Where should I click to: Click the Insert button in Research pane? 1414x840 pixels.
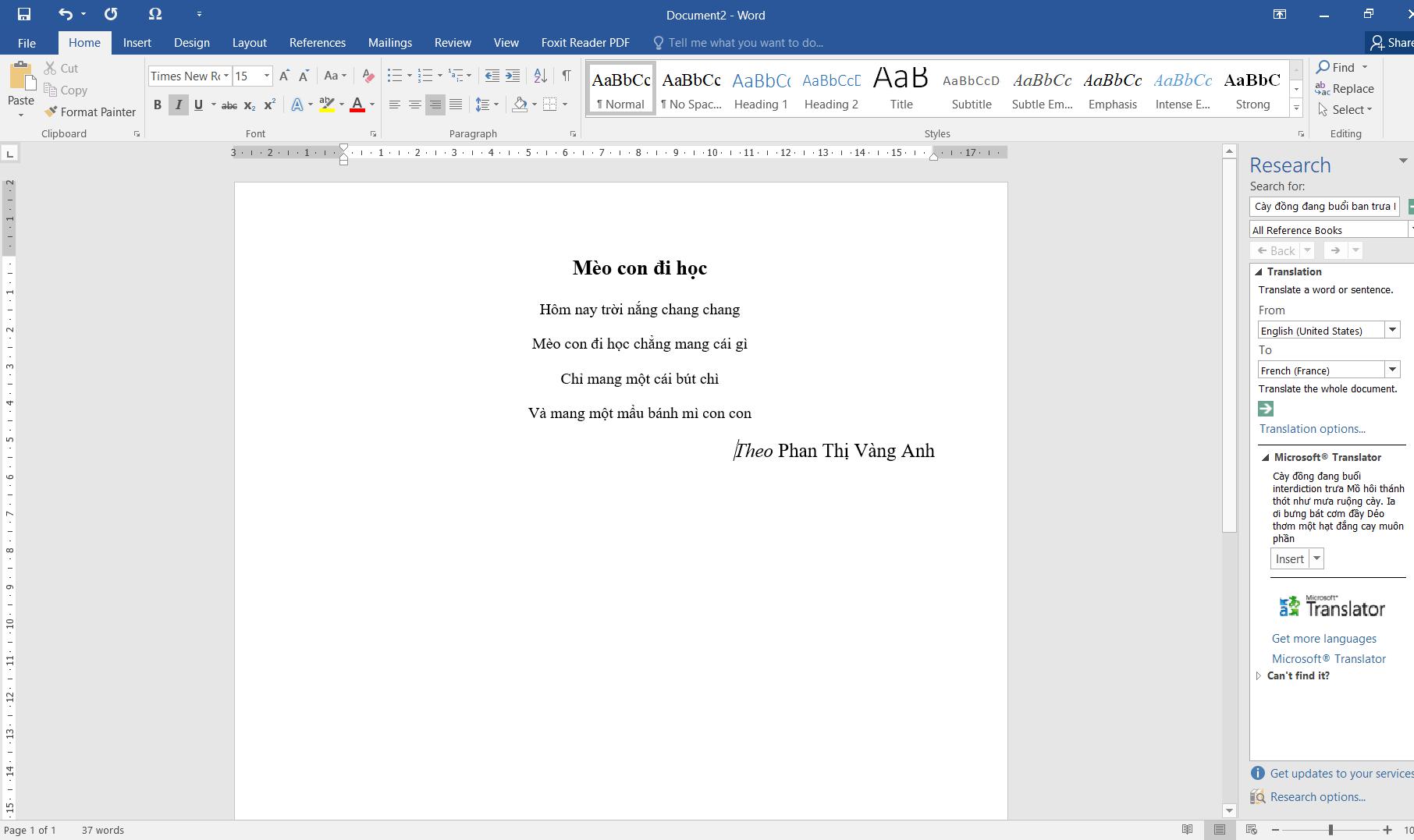pyautogui.click(x=1289, y=558)
